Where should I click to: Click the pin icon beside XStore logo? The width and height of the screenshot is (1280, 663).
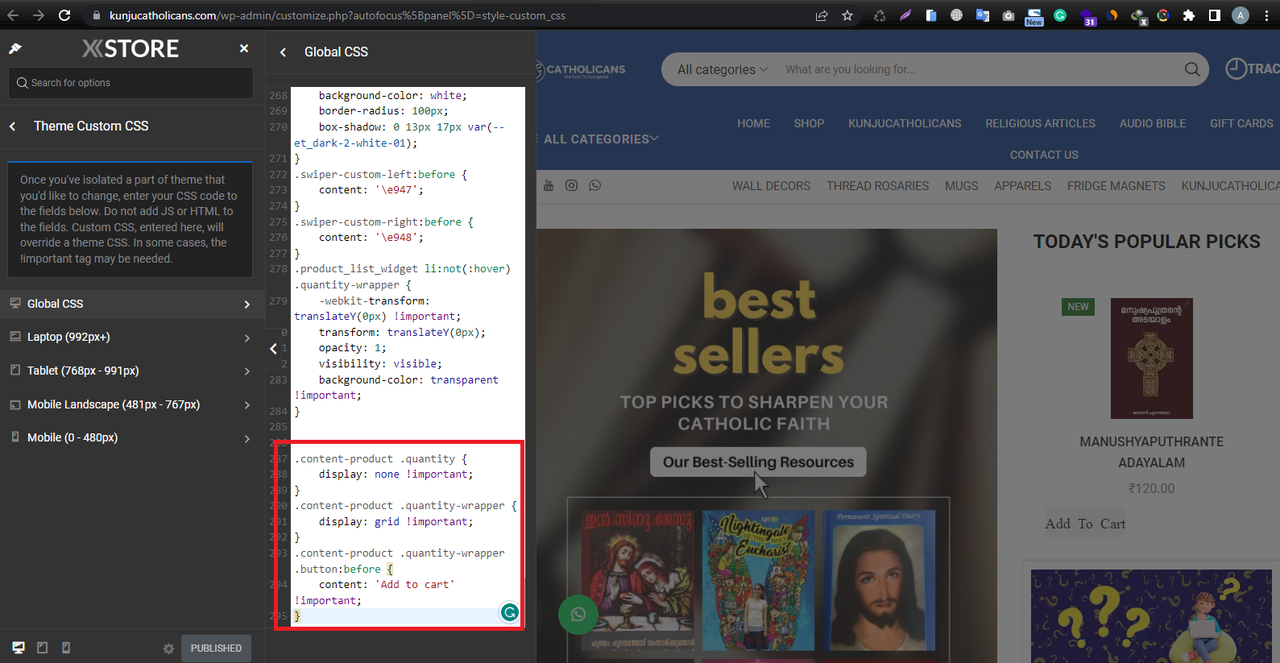(x=15, y=49)
